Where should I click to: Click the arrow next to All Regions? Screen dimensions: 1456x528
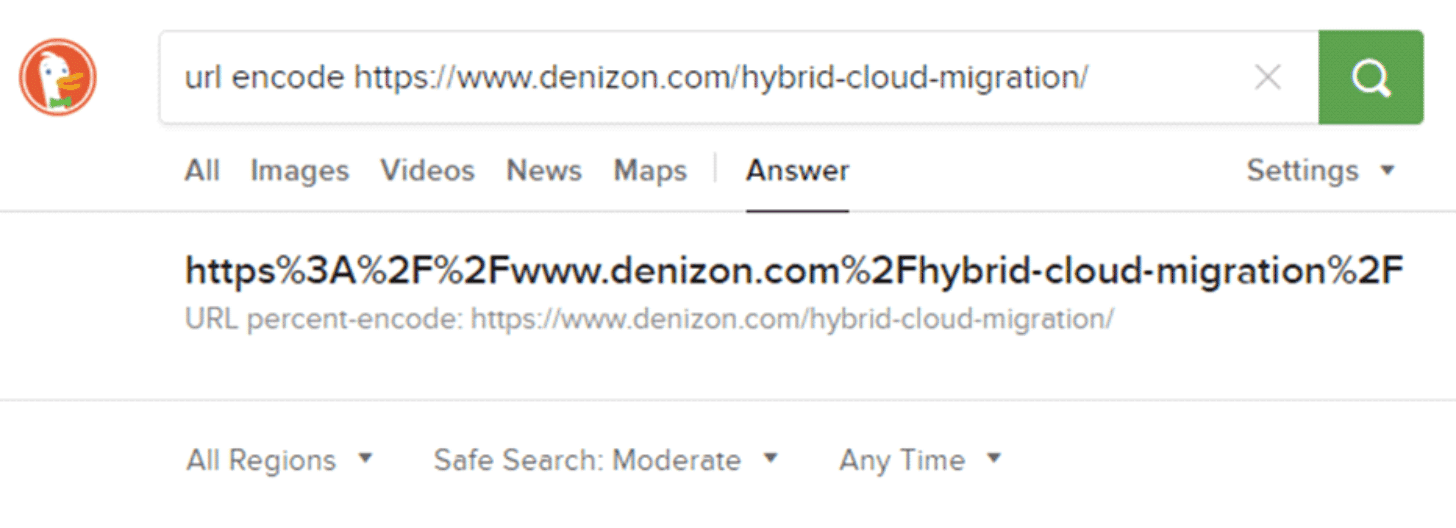365,459
